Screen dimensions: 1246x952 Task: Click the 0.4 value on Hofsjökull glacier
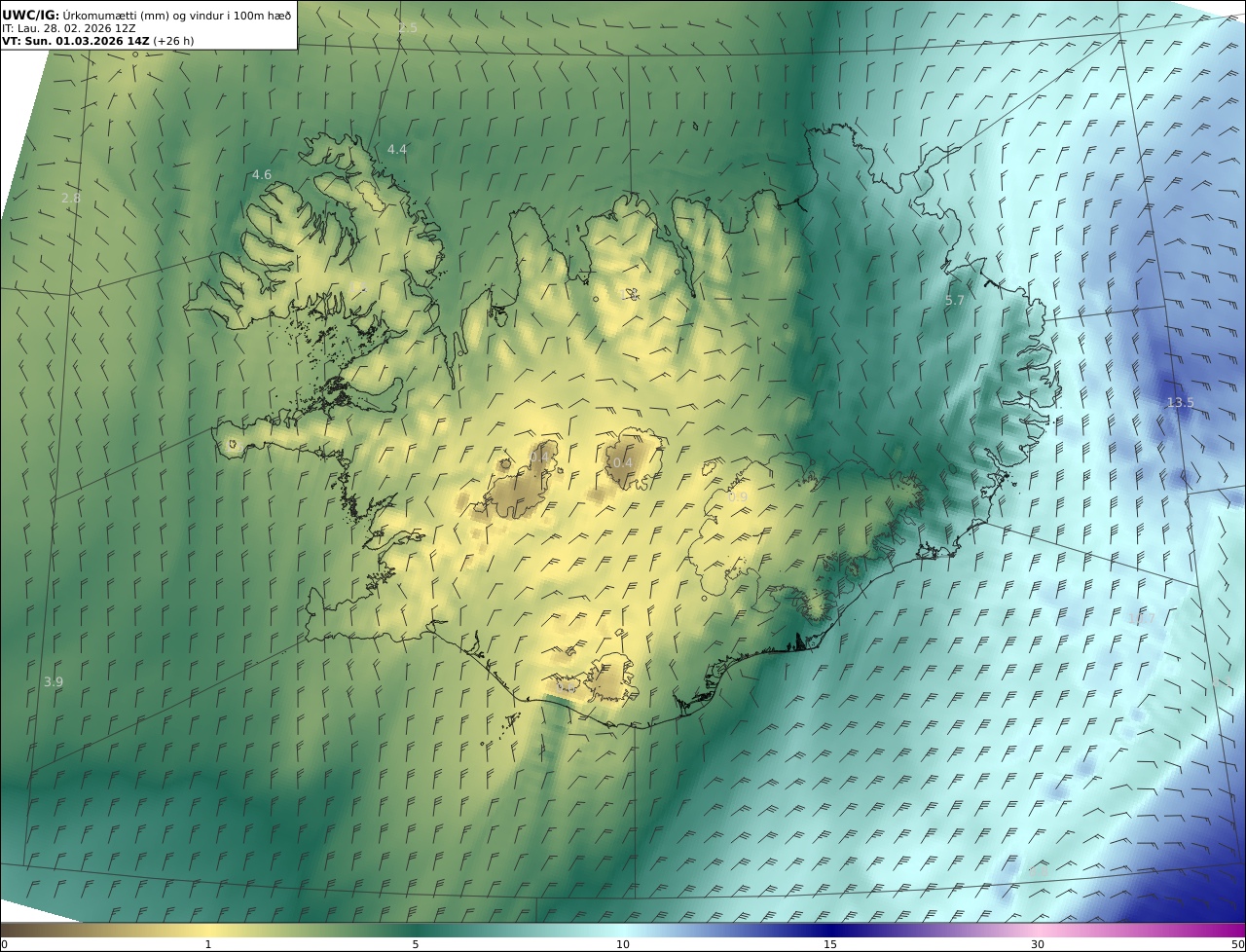point(622,462)
